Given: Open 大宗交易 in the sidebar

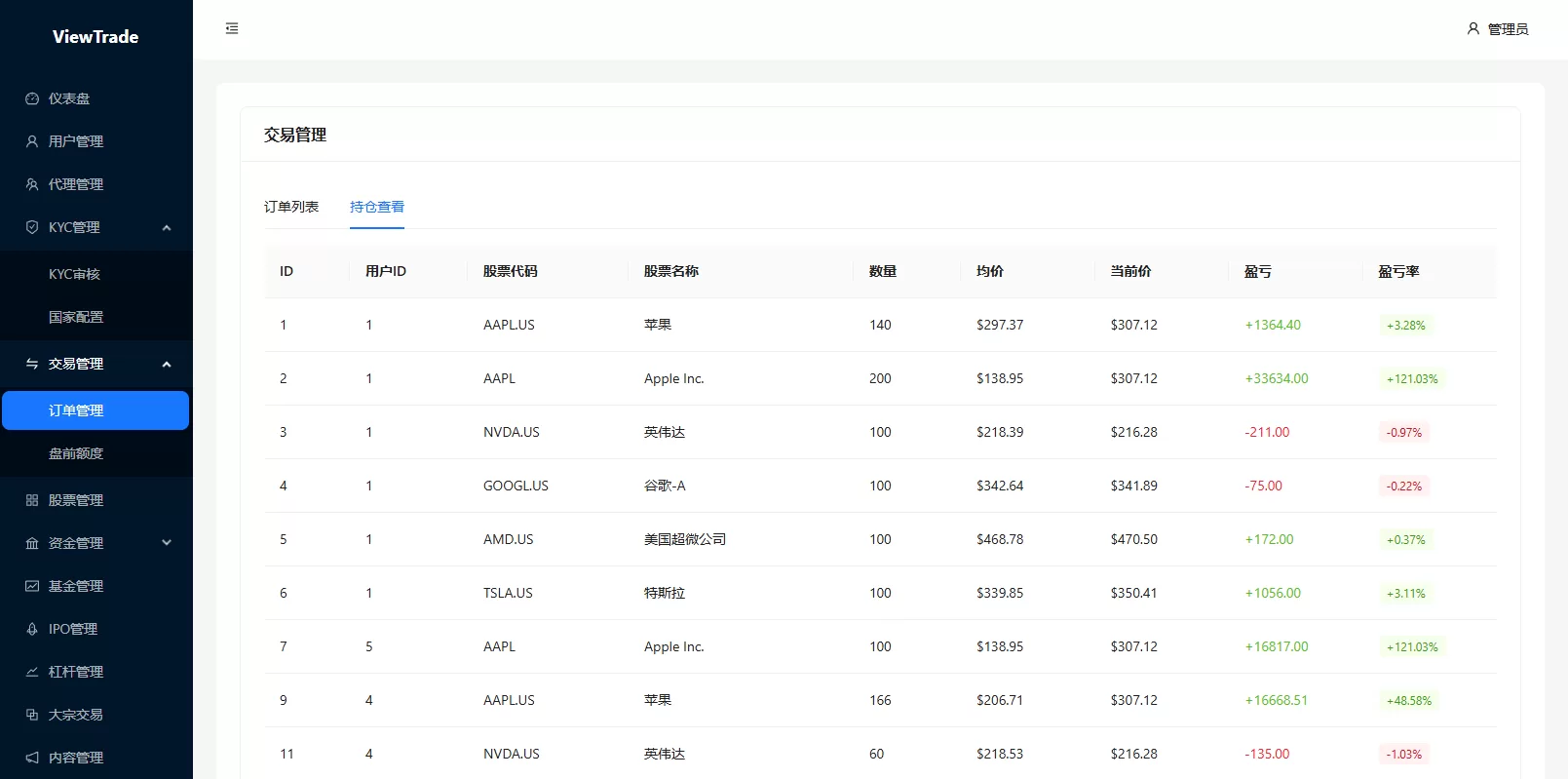Looking at the screenshot, I should coord(96,715).
